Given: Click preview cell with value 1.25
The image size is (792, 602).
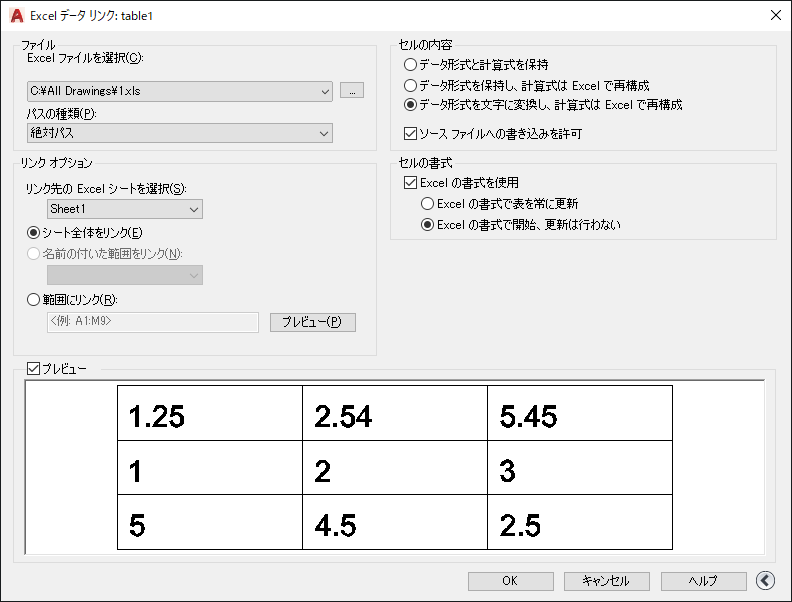Looking at the screenshot, I should pyautogui.click(x=210, y=413).
